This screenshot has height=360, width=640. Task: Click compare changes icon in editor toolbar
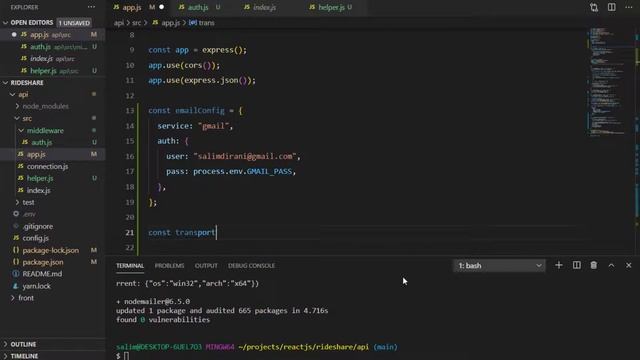(594, 7)
